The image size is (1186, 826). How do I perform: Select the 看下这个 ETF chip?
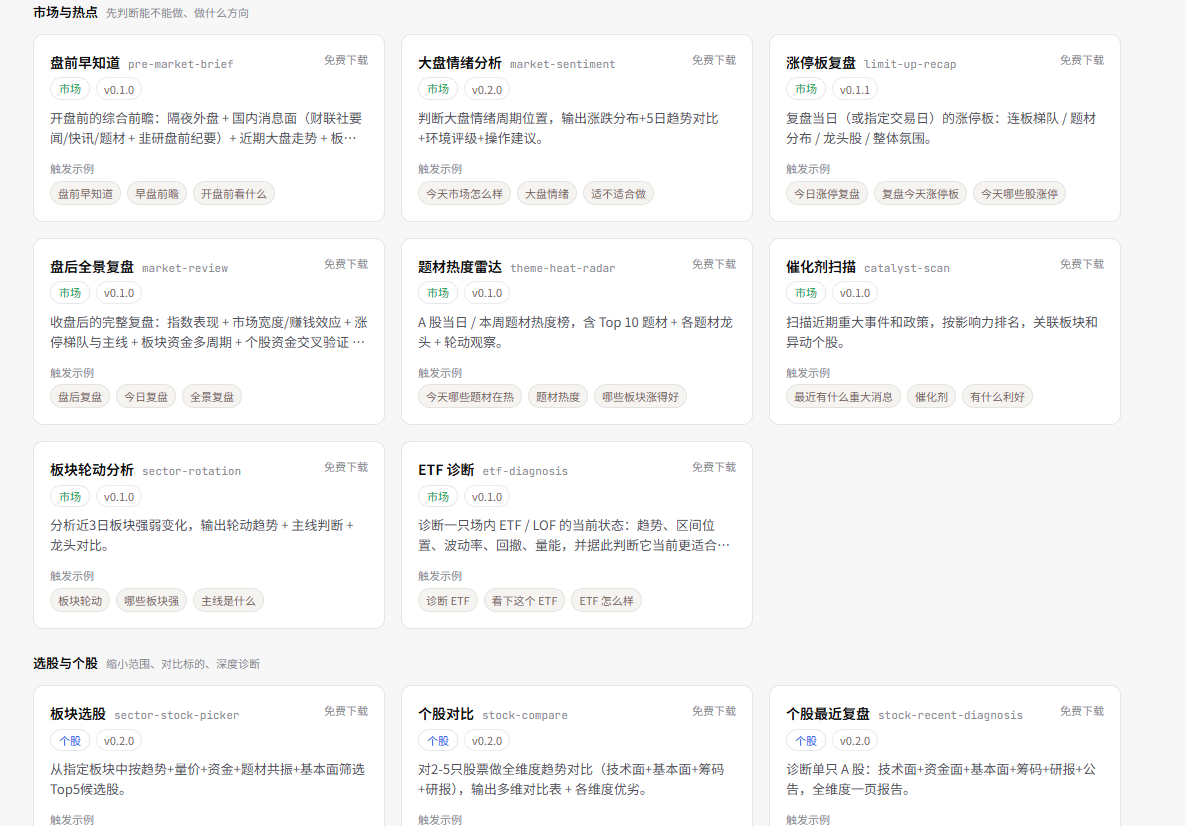click(524, 601)
